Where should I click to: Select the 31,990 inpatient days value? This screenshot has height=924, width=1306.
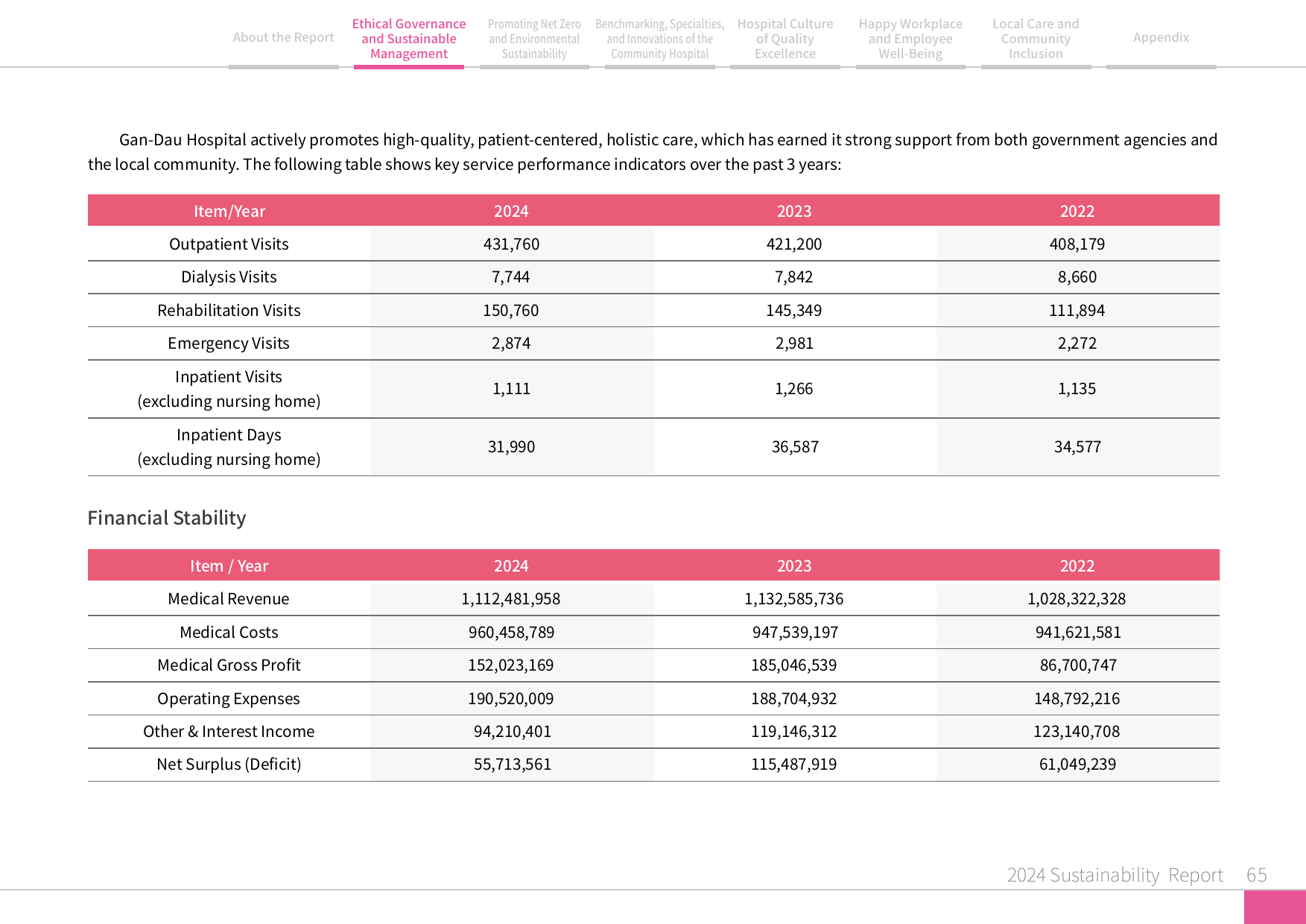tap(511, 447)
